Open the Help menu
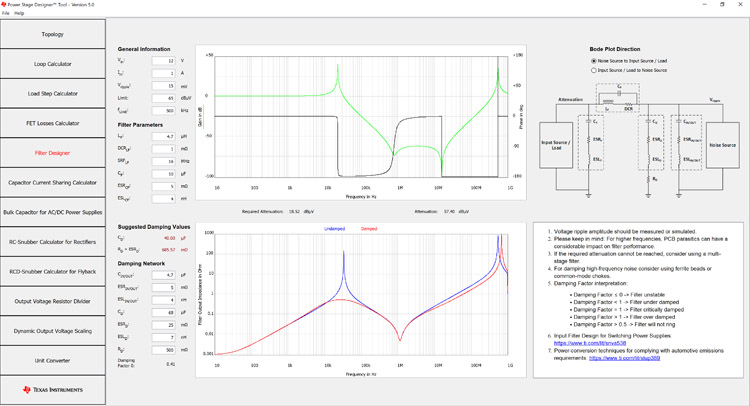 19,13
